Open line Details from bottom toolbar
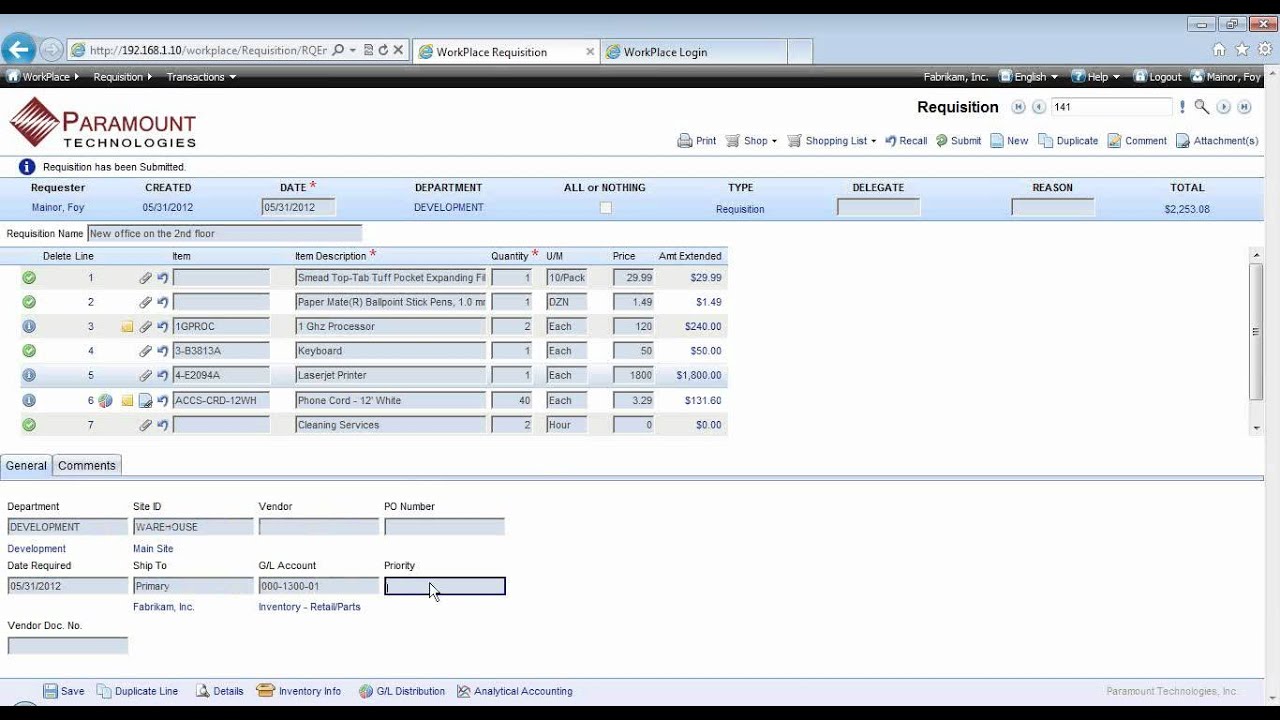1280x720 pixels. [x=219, y=691]
